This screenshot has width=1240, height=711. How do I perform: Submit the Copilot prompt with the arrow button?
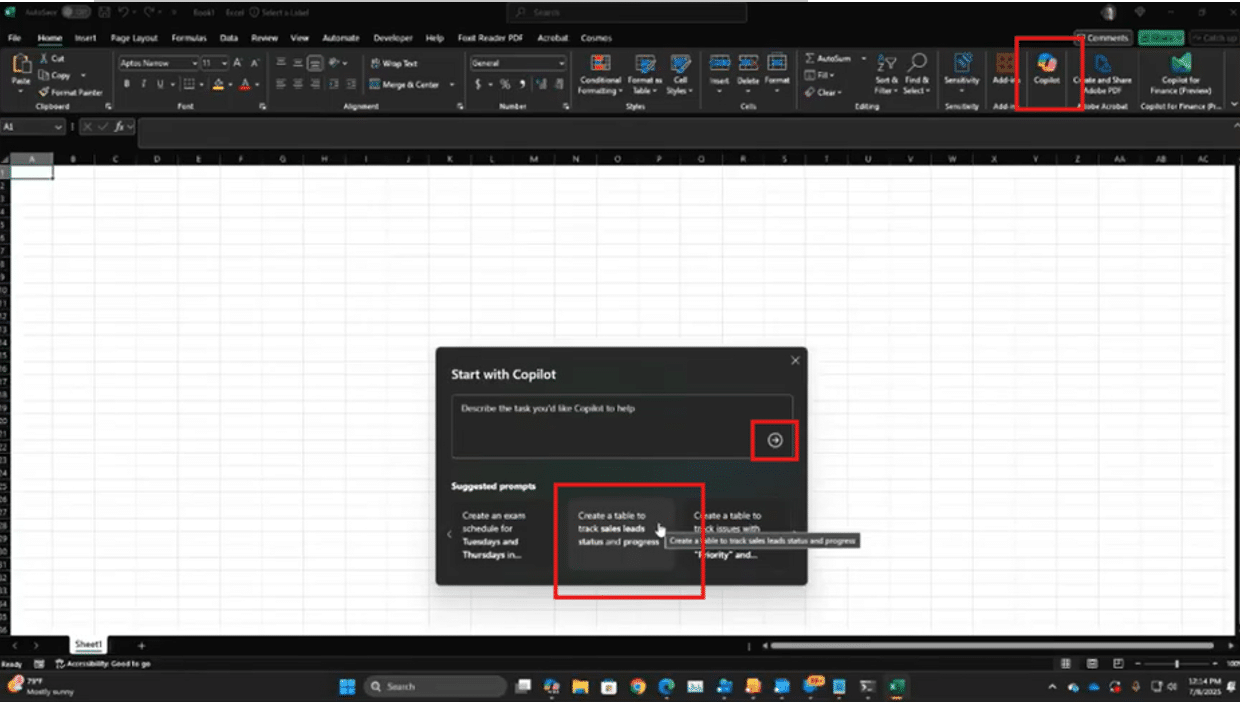tap(775, 440)
